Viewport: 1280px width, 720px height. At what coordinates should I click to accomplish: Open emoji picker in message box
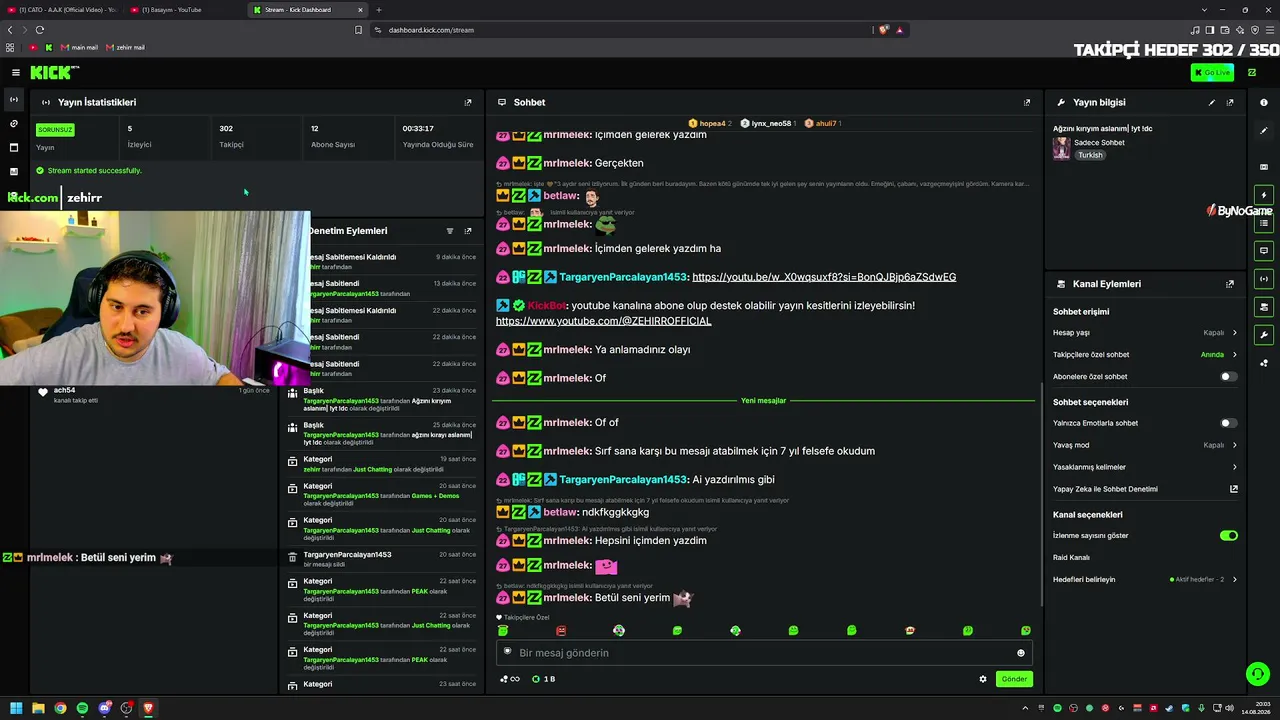pyautogui.click(x=1021, y=653)
